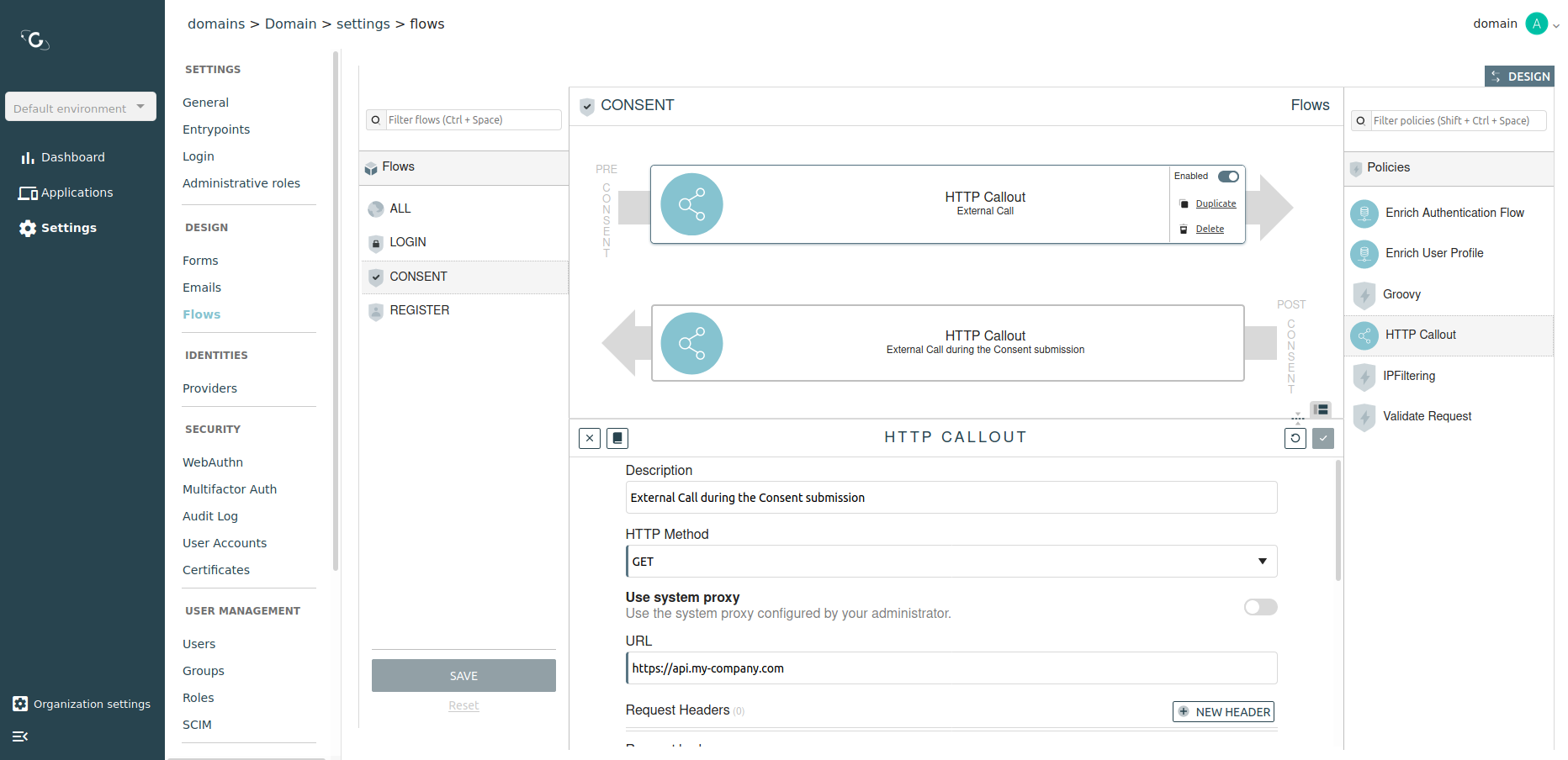Toggle the flow details view icon
The height and width of the screenshot is (760, 1568).
click(x=1322, y=409)
